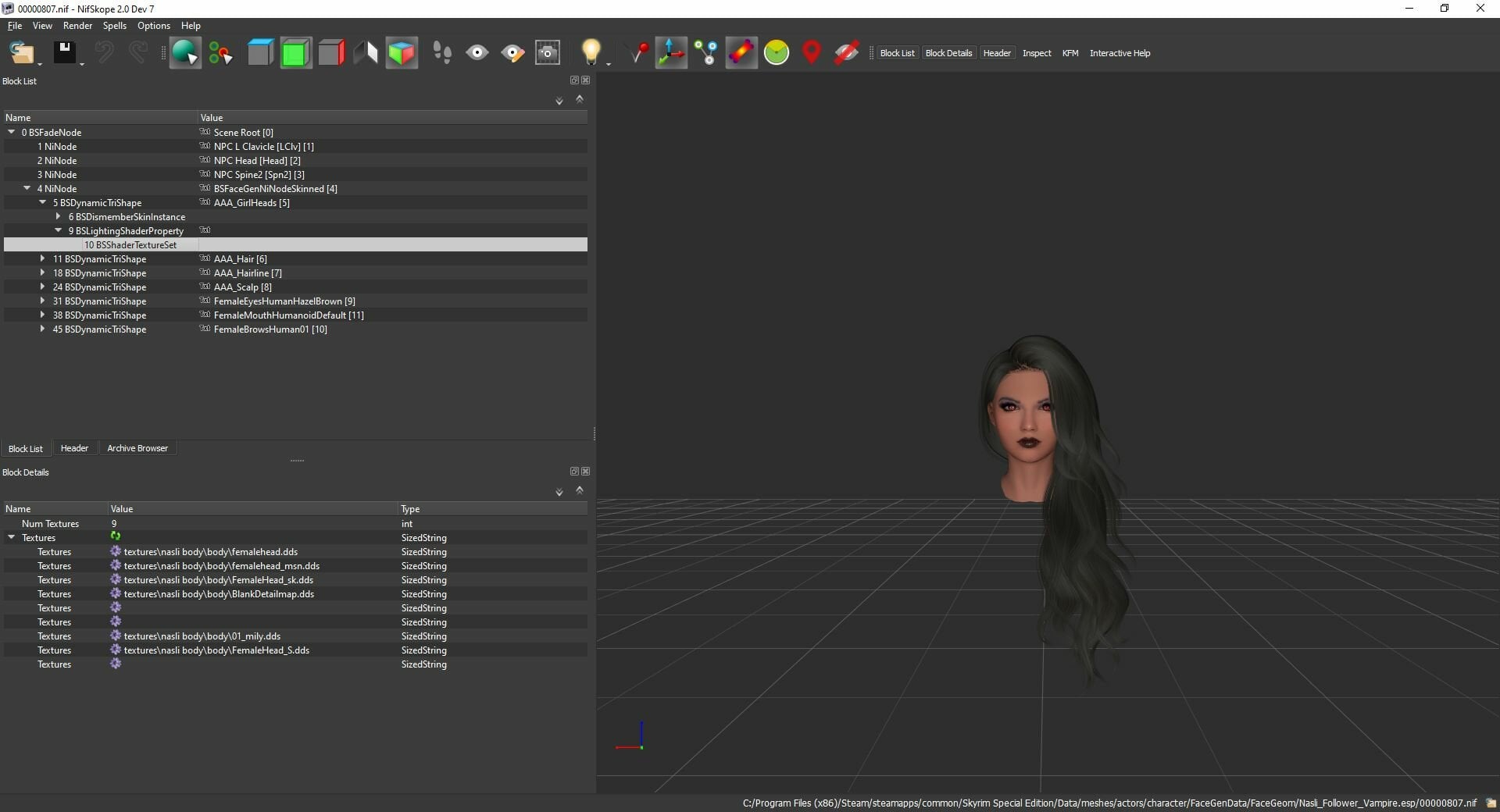Viewport: 1500px width, 812px height.
Task: Click the Load View eye icon
Action: (x=477, y=53)
